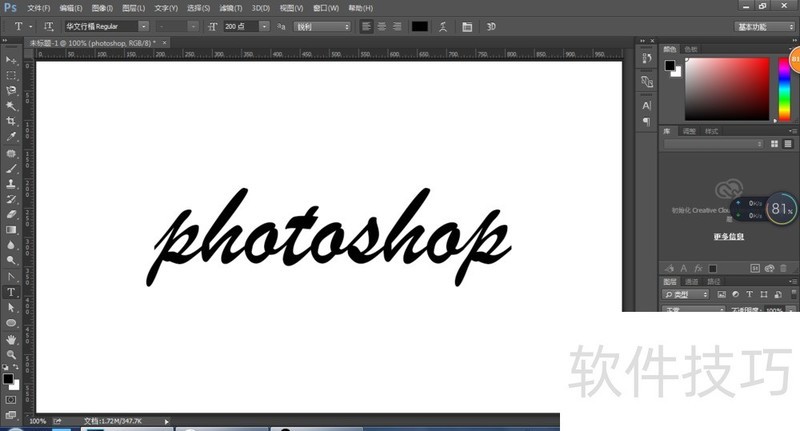Open the 滤镜(T) menu
Screen dimensions: 800x431
(231, 8)
